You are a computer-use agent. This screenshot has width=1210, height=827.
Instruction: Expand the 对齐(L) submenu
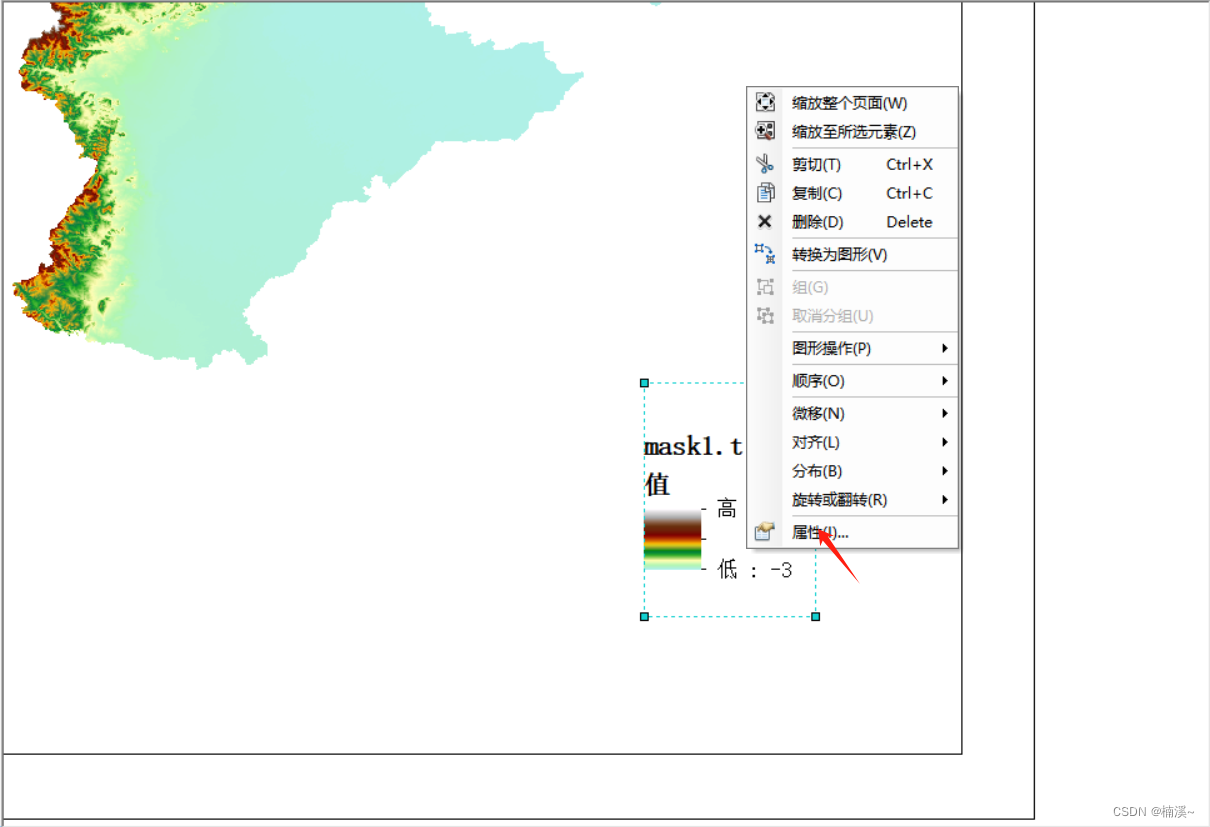point(852,442)
